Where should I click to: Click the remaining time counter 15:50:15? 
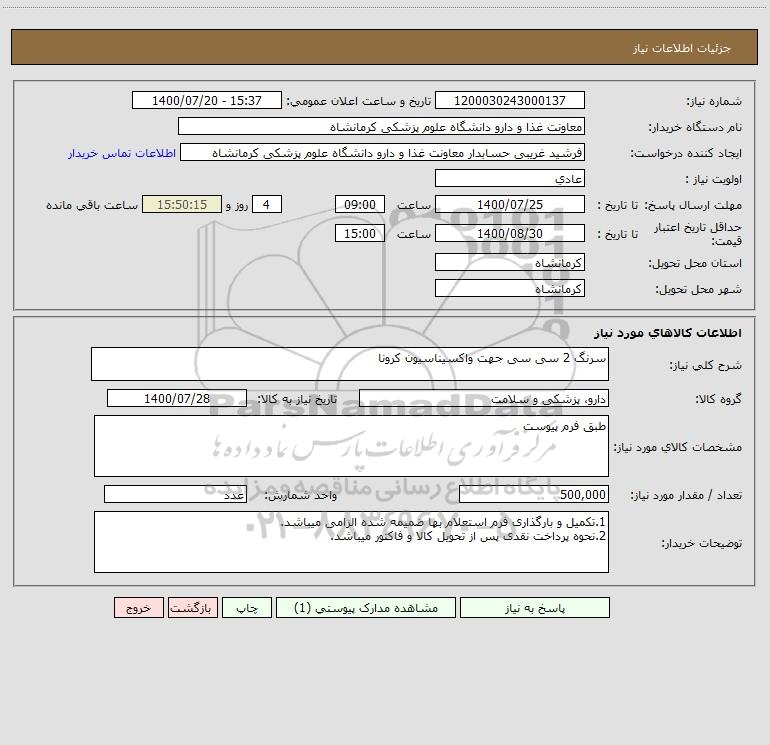tap(182, 204)
